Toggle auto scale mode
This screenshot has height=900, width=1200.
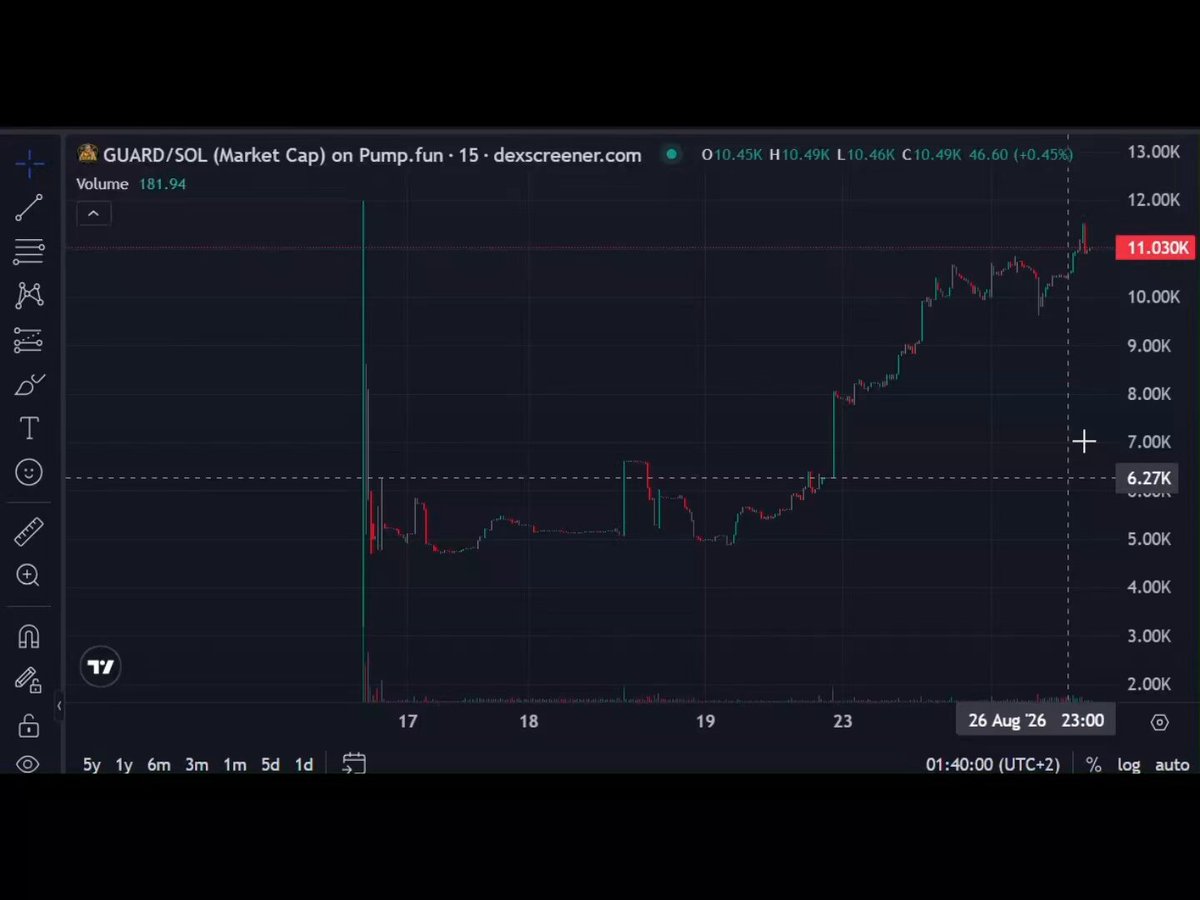coord(1172,765)
